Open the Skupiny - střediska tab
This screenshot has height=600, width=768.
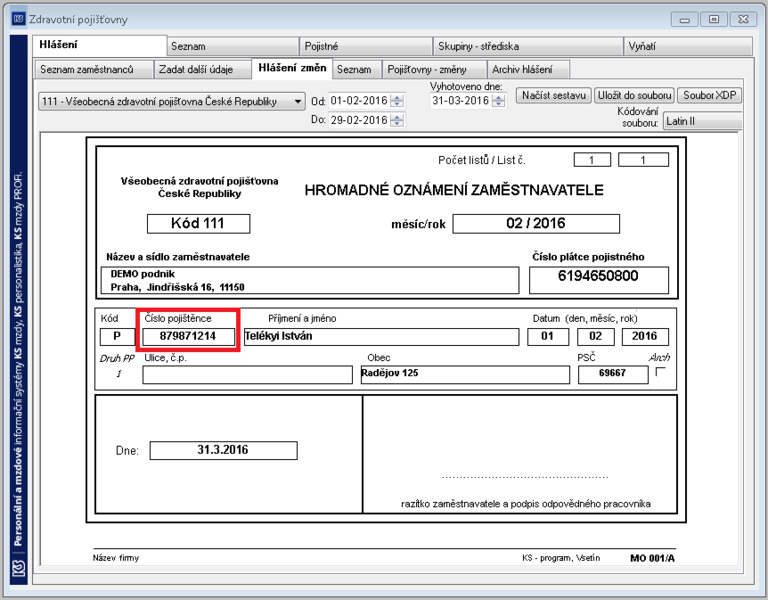click(x=528, y=47)
